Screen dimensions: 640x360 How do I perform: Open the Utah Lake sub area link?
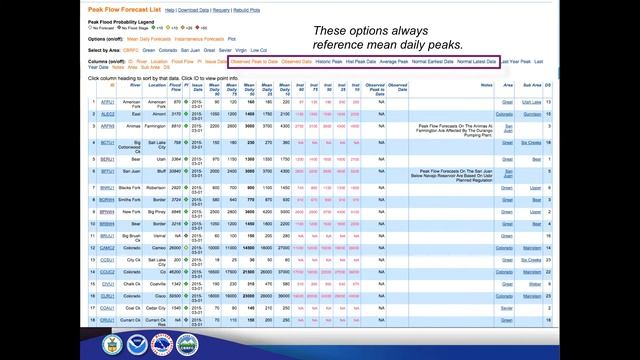(531, 102)
